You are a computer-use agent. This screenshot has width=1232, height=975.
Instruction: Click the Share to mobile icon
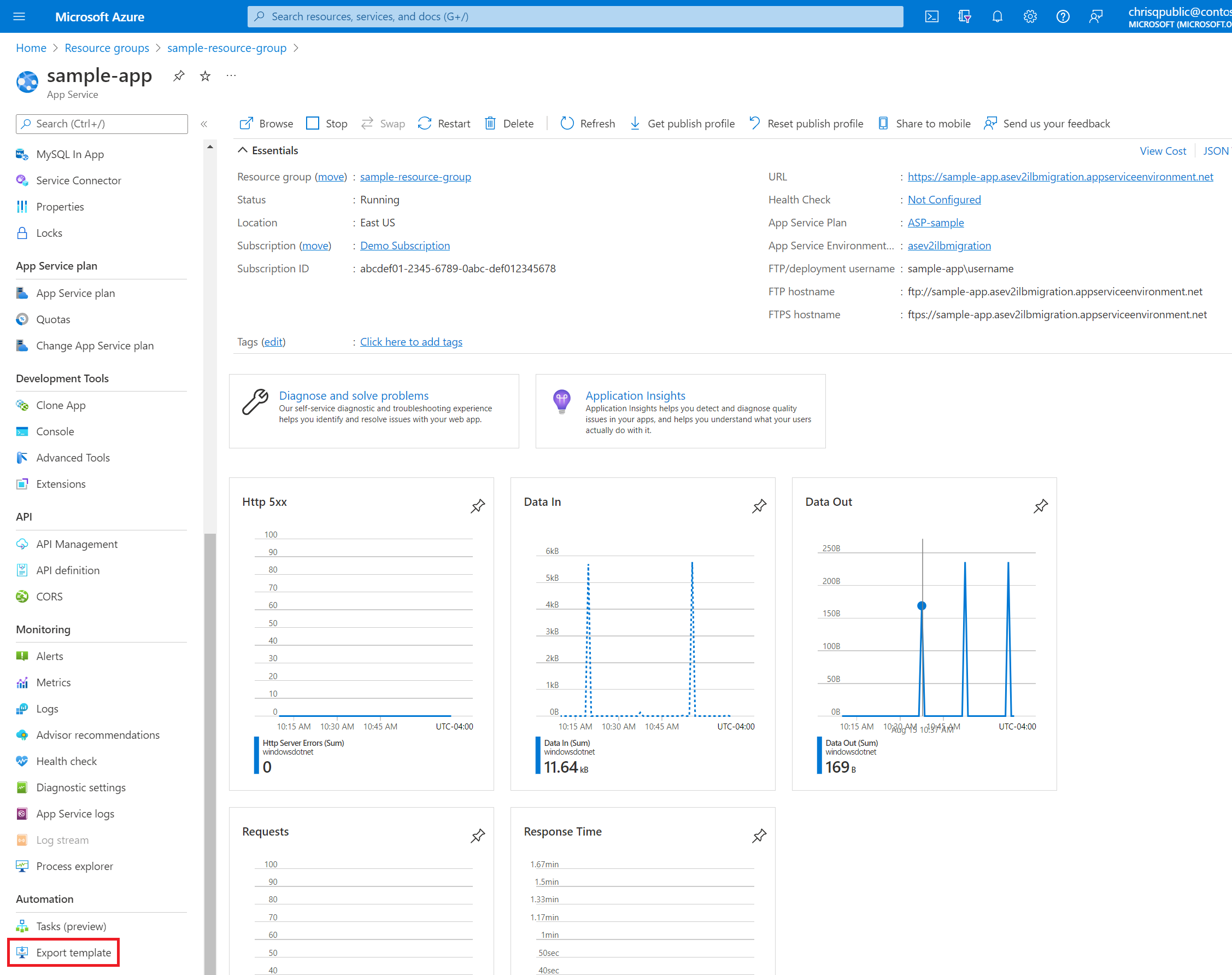point(882,123)
